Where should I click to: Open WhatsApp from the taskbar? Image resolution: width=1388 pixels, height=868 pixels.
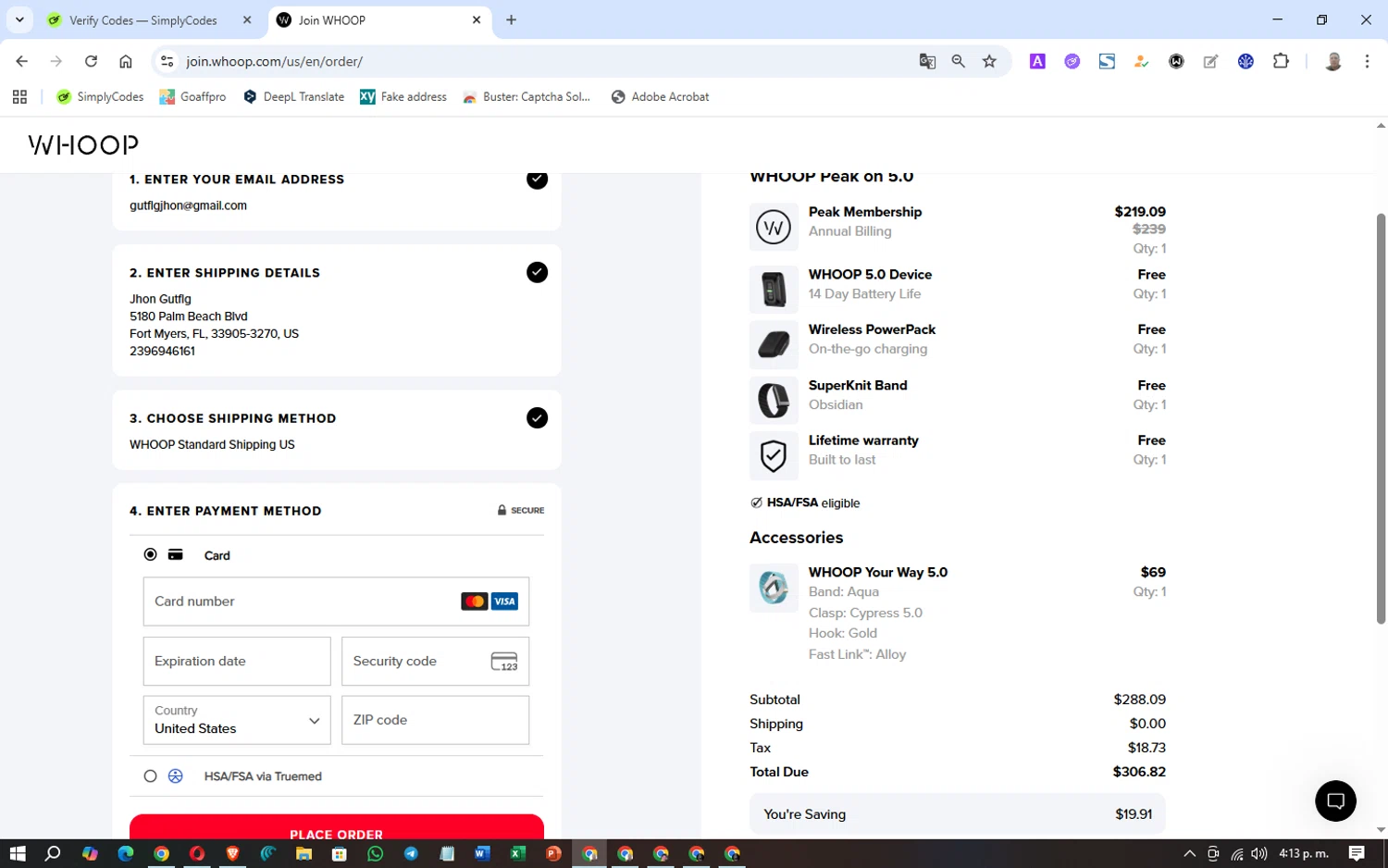[375, 853]
